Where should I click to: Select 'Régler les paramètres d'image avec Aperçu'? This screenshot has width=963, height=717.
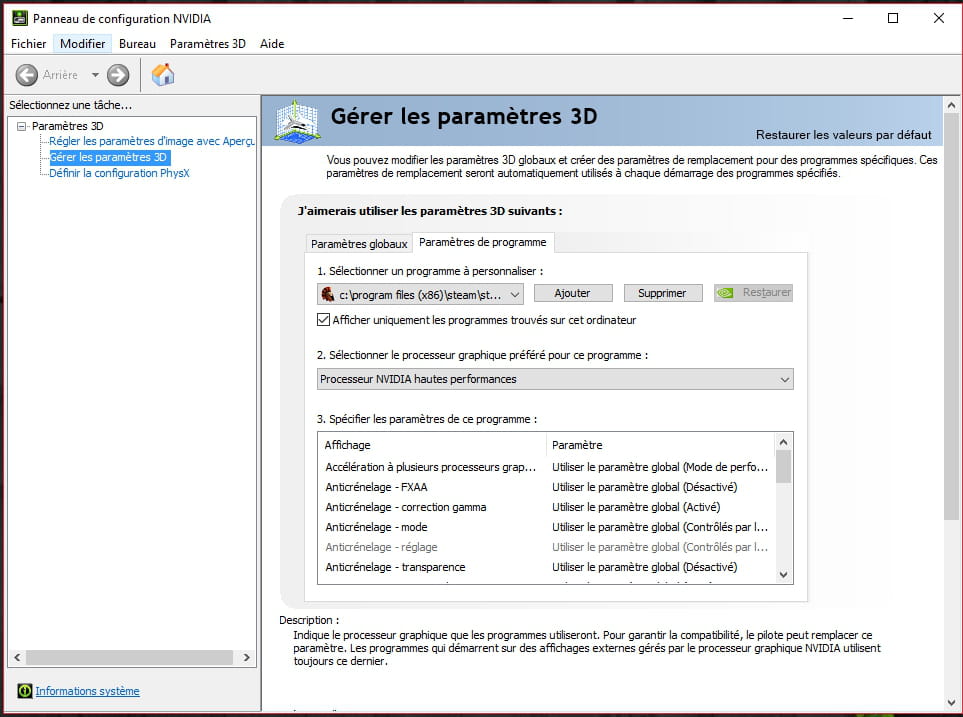pyautogui.click(x=152, y=141)
